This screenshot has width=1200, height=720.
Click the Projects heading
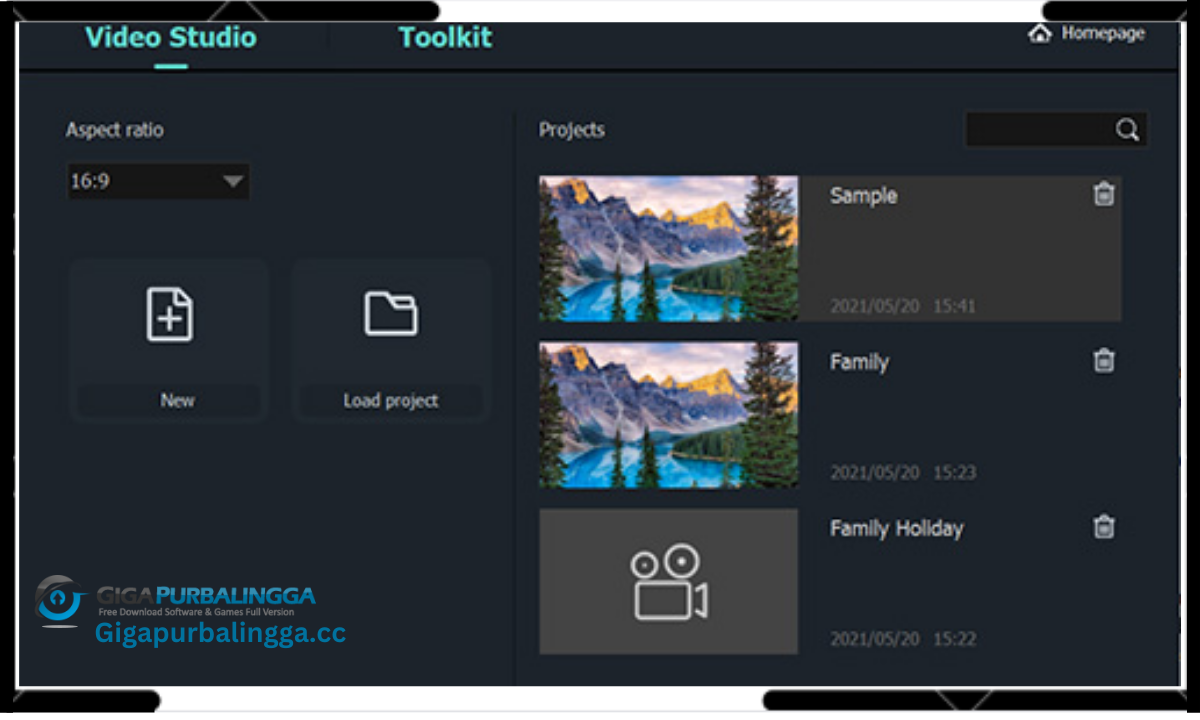[x=572, y=131]
